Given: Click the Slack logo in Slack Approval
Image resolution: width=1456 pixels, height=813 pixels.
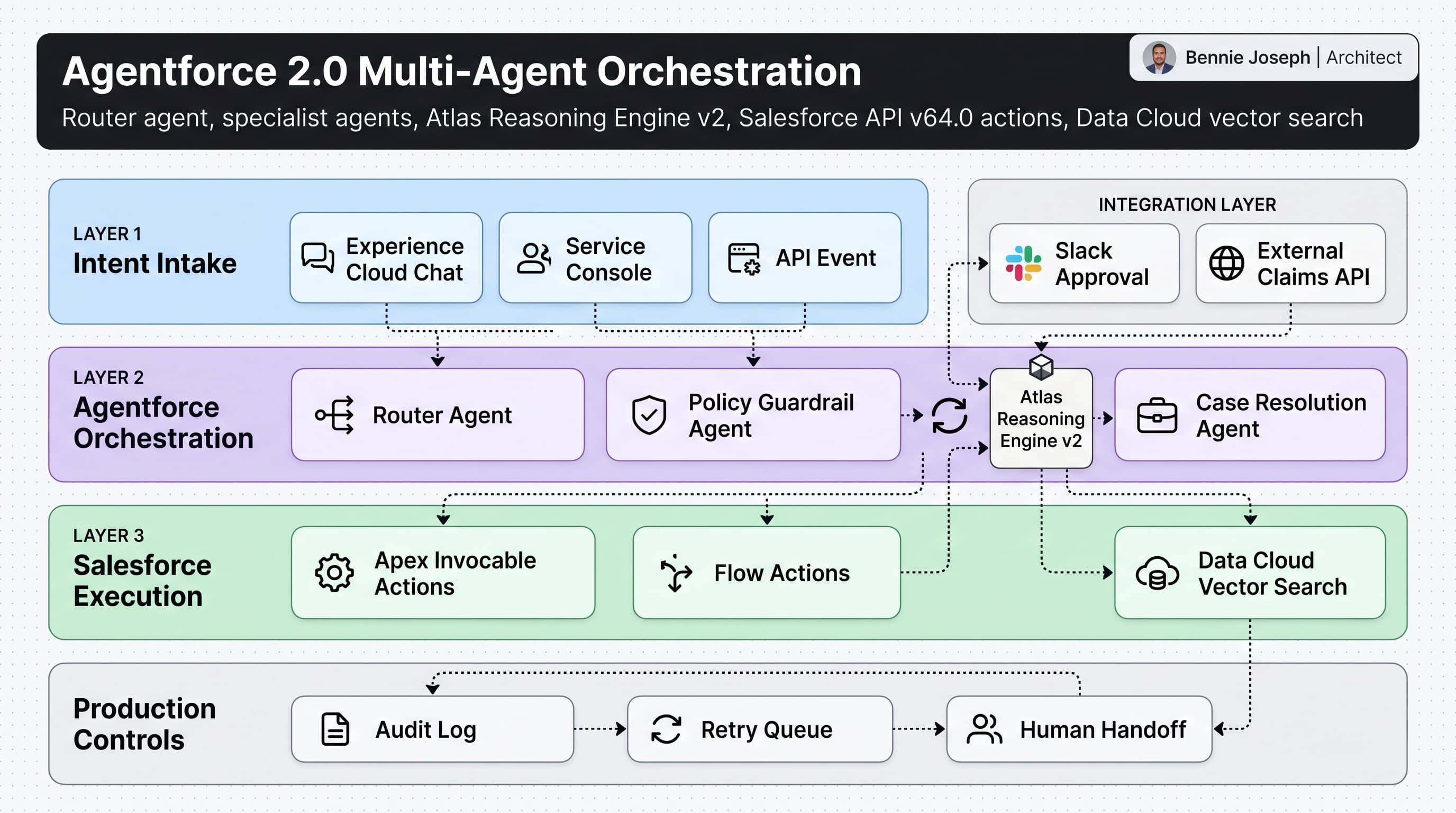Looking at the screenshot, I should (x=1023, y=264).
